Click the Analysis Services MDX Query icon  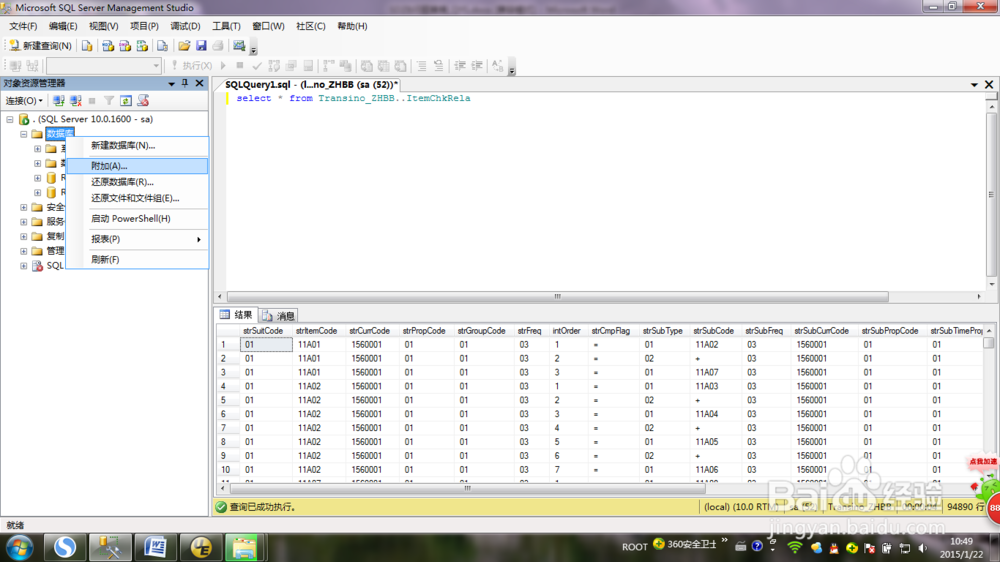108,45
